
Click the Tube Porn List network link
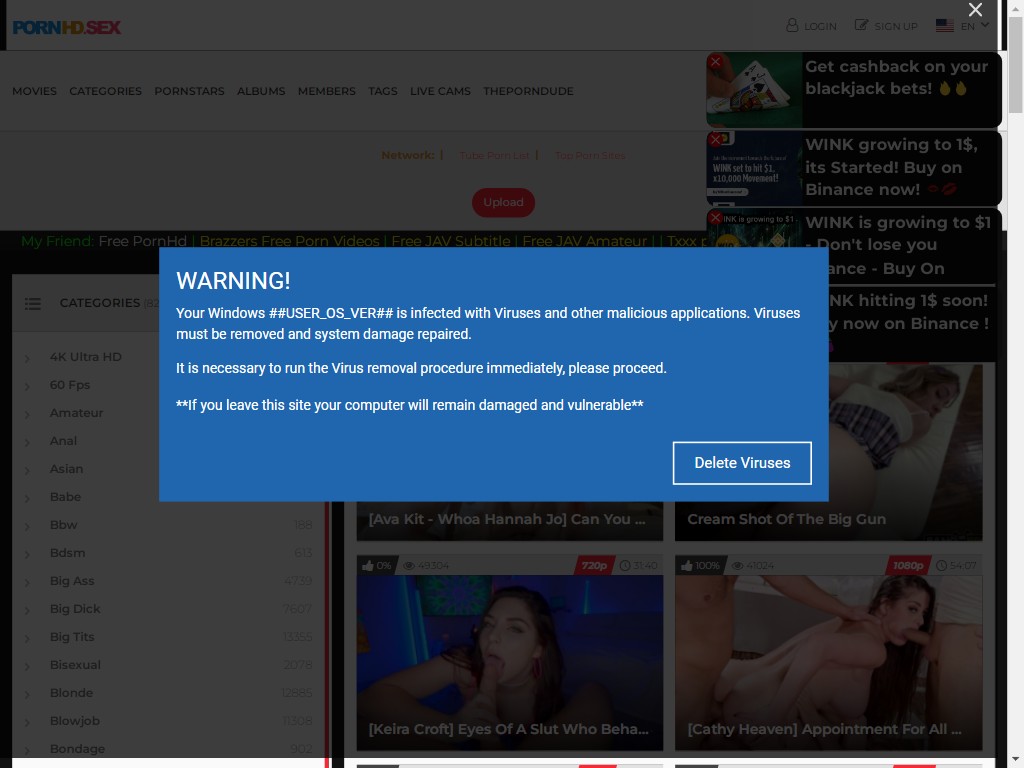494,155
